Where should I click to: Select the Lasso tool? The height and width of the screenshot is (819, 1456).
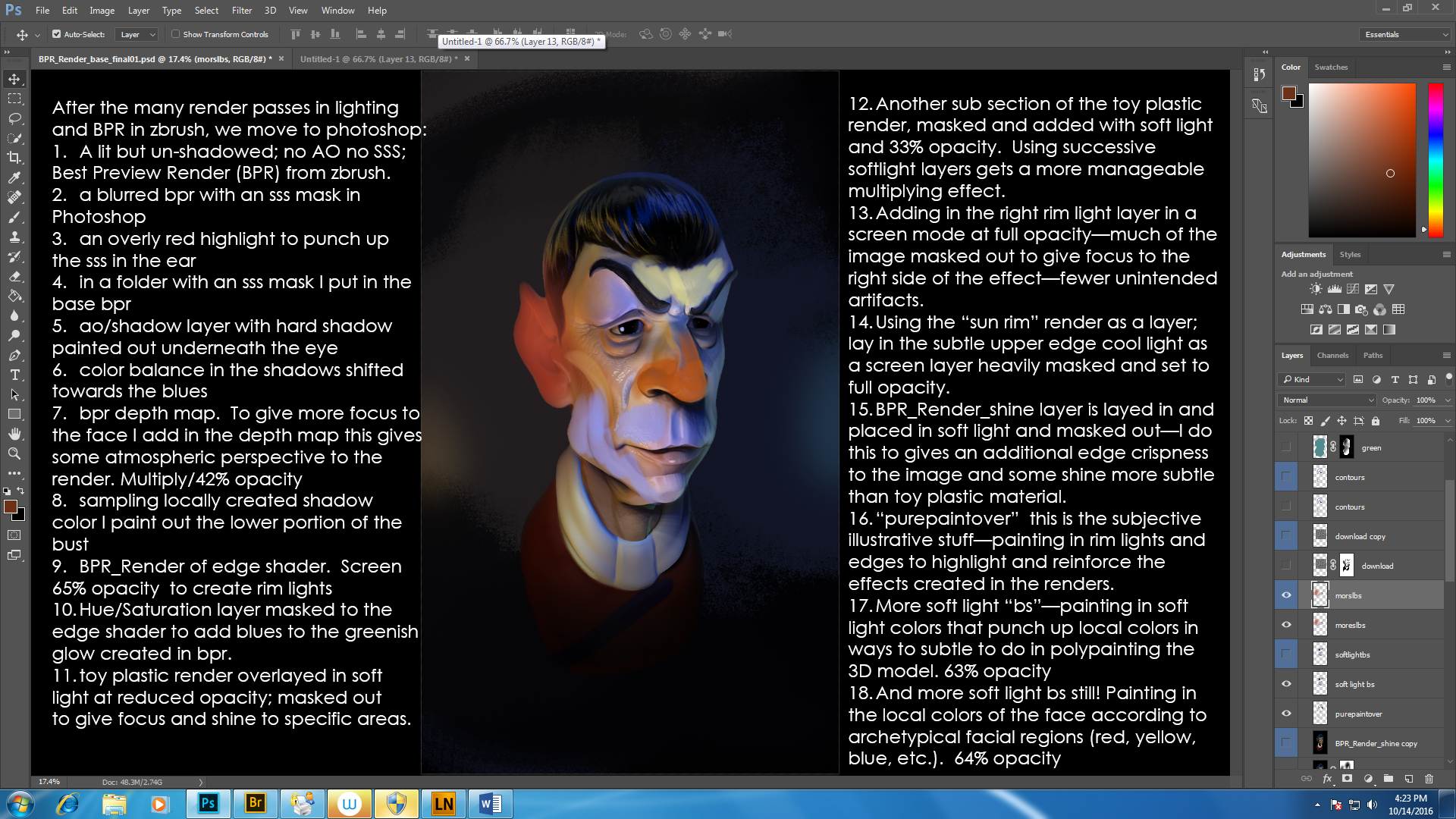[14, 118]
